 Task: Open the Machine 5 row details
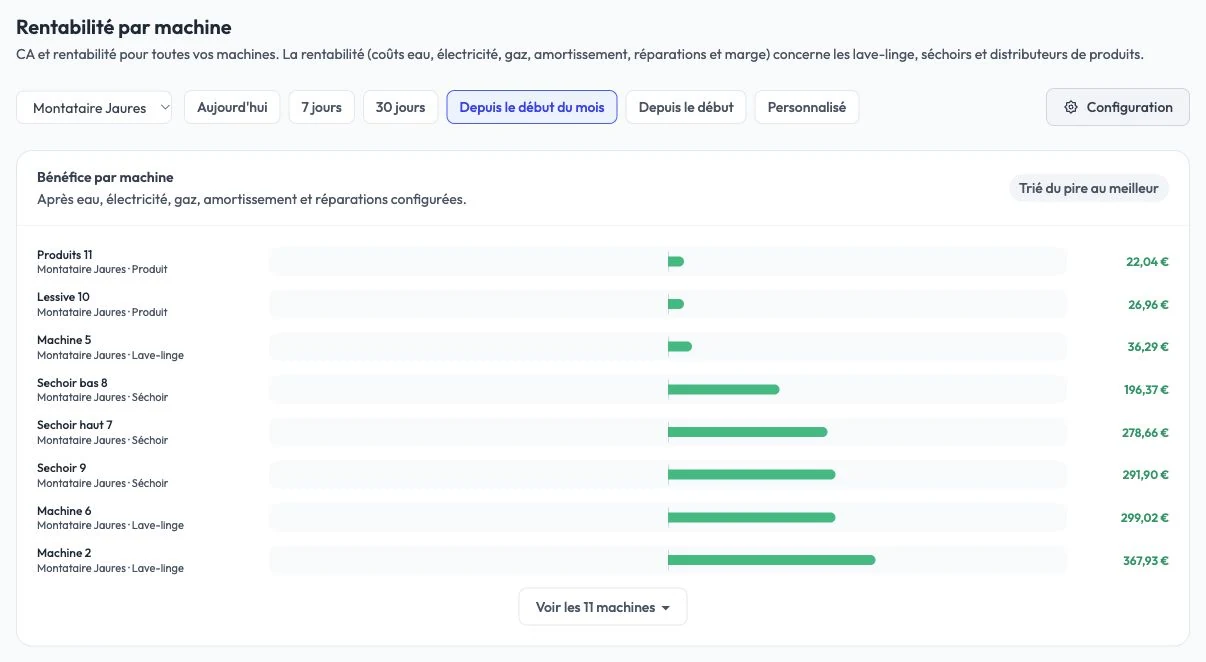click(x=603, y=347)
